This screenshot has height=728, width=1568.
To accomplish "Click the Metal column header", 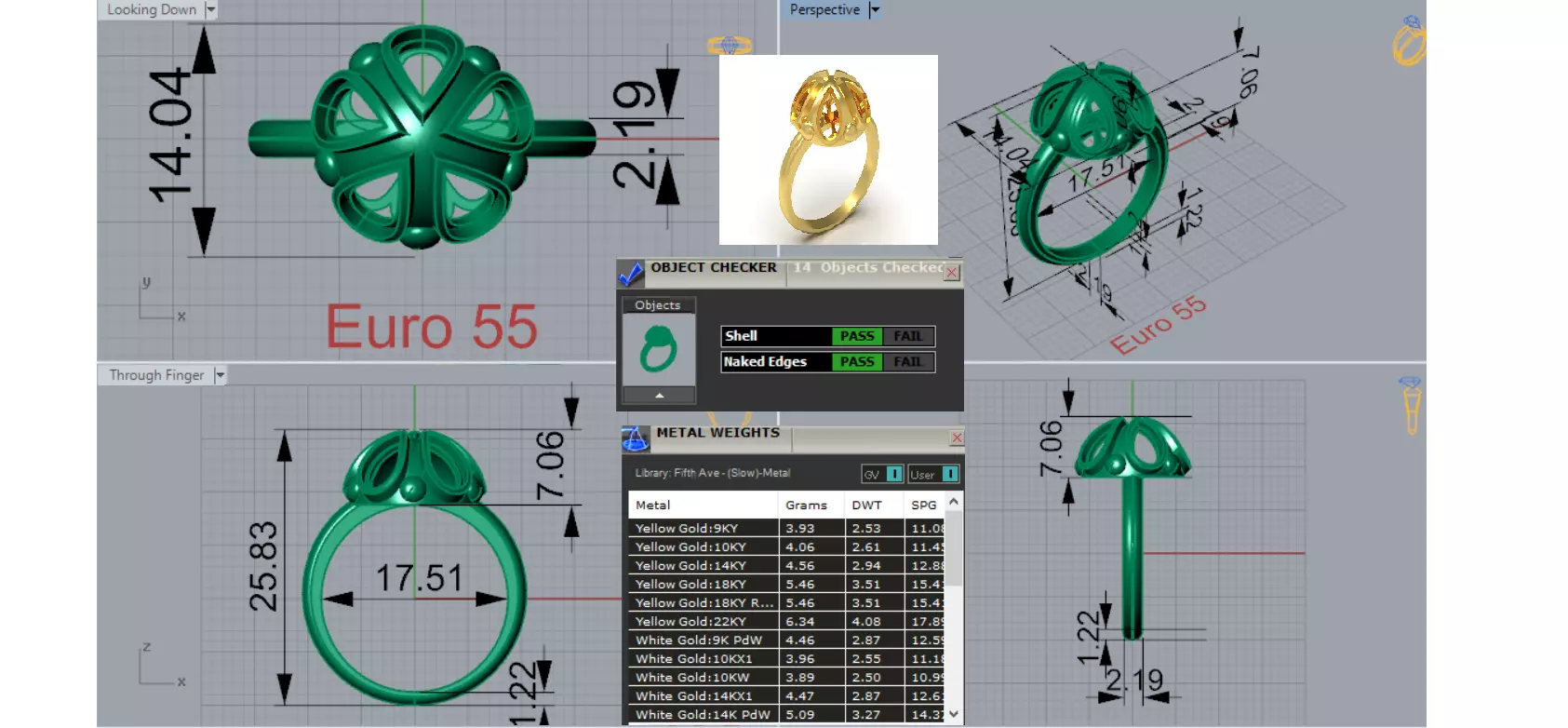I will click(x=704, y=505).
